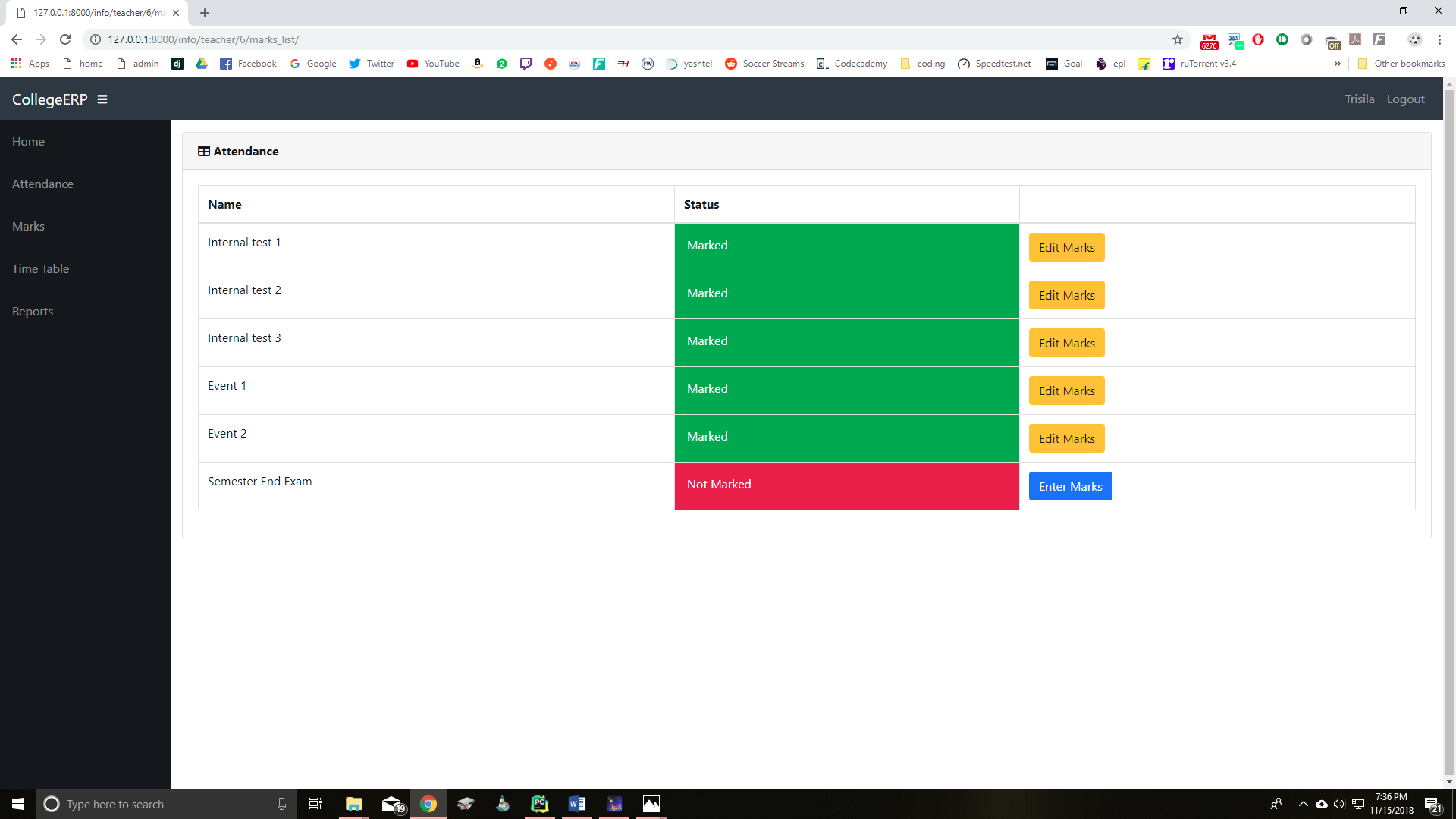1456x819 pixels.
Task: Go to Time Table in sidebar
Action: click(40, 269)
